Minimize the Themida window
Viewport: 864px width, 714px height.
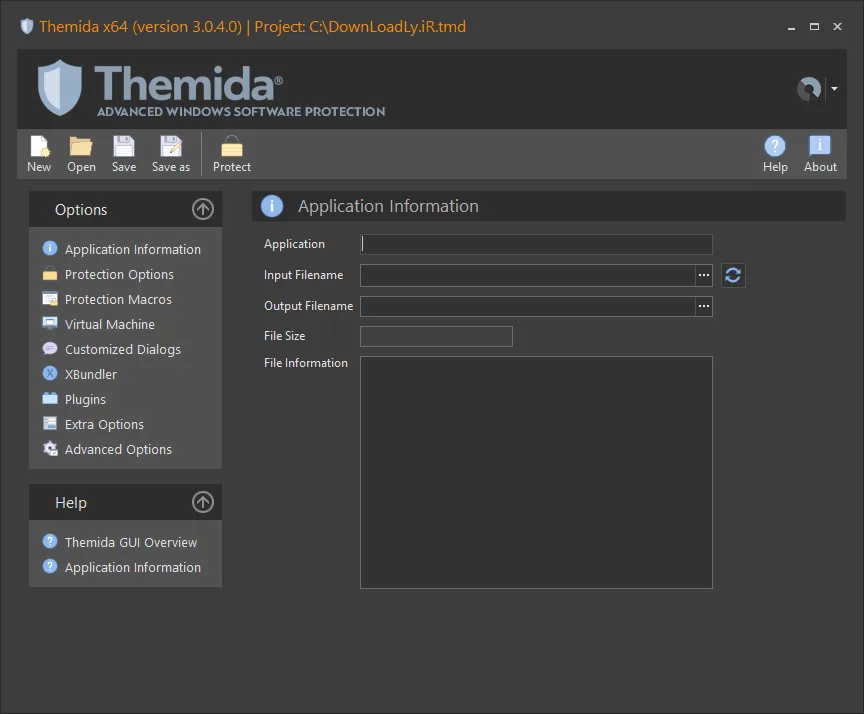pyautogui.click(x=791, y=27)
